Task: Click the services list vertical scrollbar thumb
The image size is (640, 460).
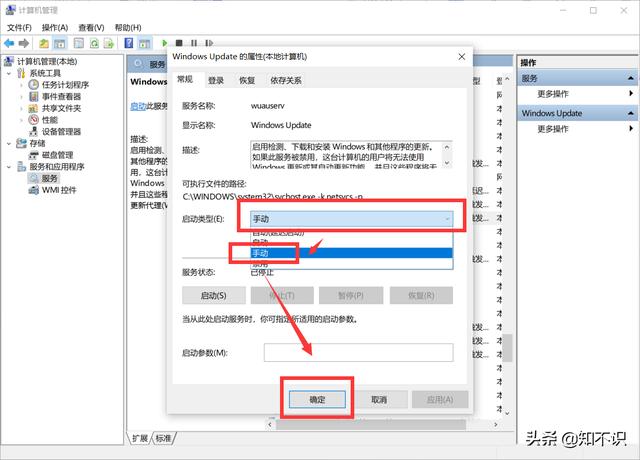Action: pos(507,348)
